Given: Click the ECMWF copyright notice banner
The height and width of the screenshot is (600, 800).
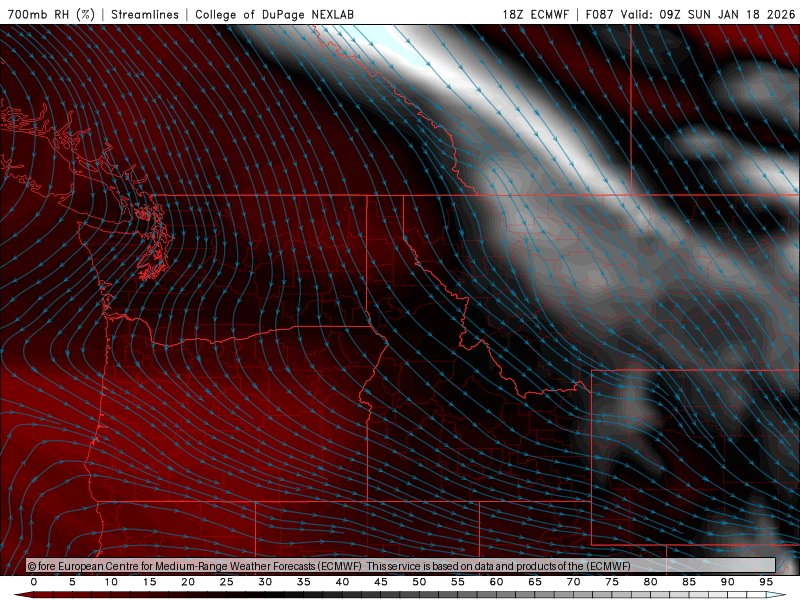Looking at the screenshot, I should pyautogui.click(x=401, y=566).
